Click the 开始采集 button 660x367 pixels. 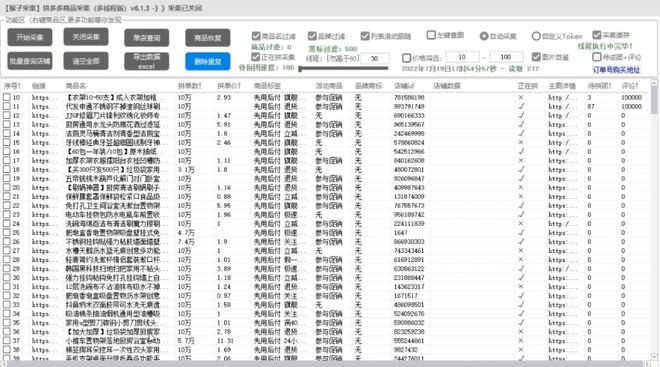pyautogui.click(x=30, y=37)
